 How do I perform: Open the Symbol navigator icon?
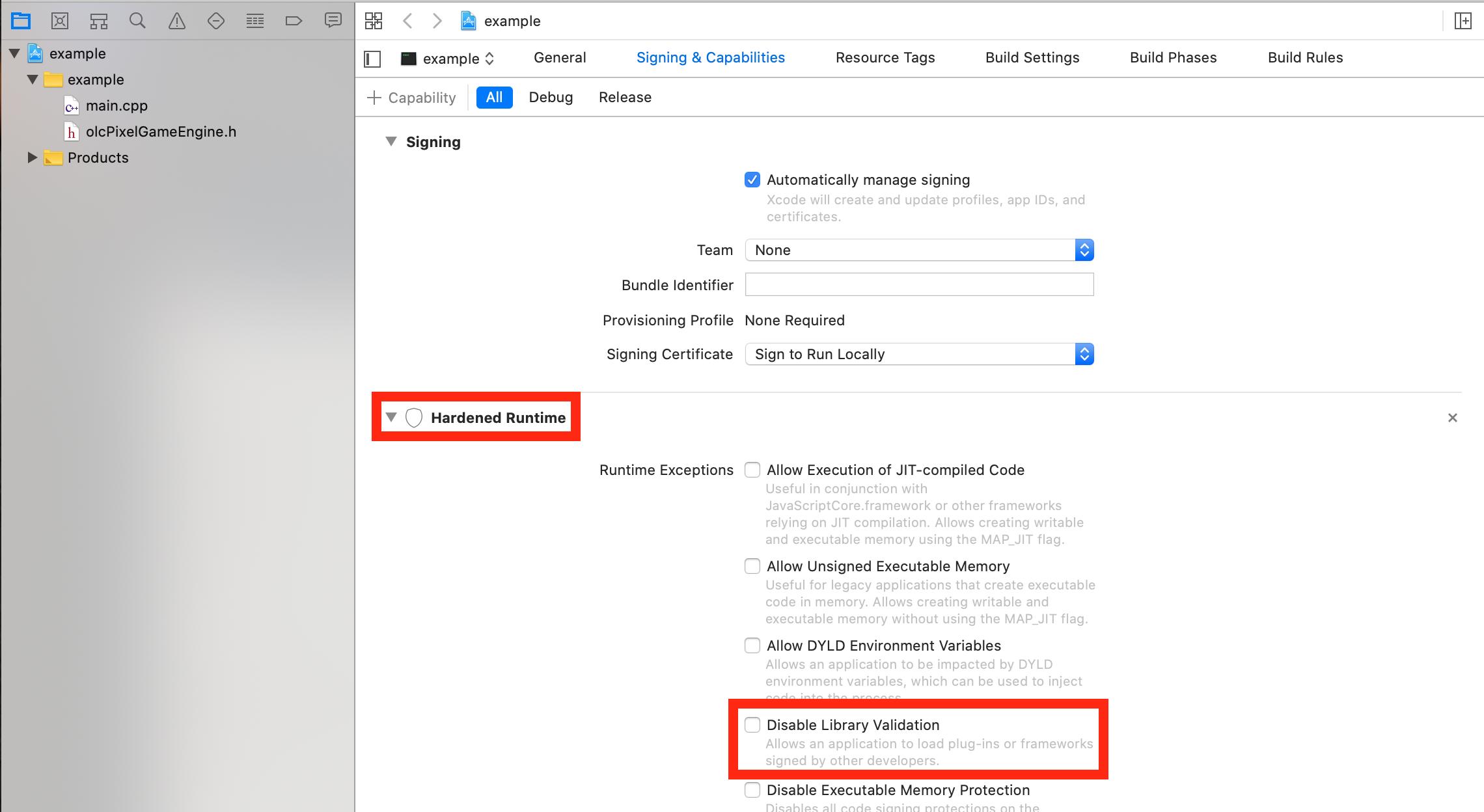98,21
